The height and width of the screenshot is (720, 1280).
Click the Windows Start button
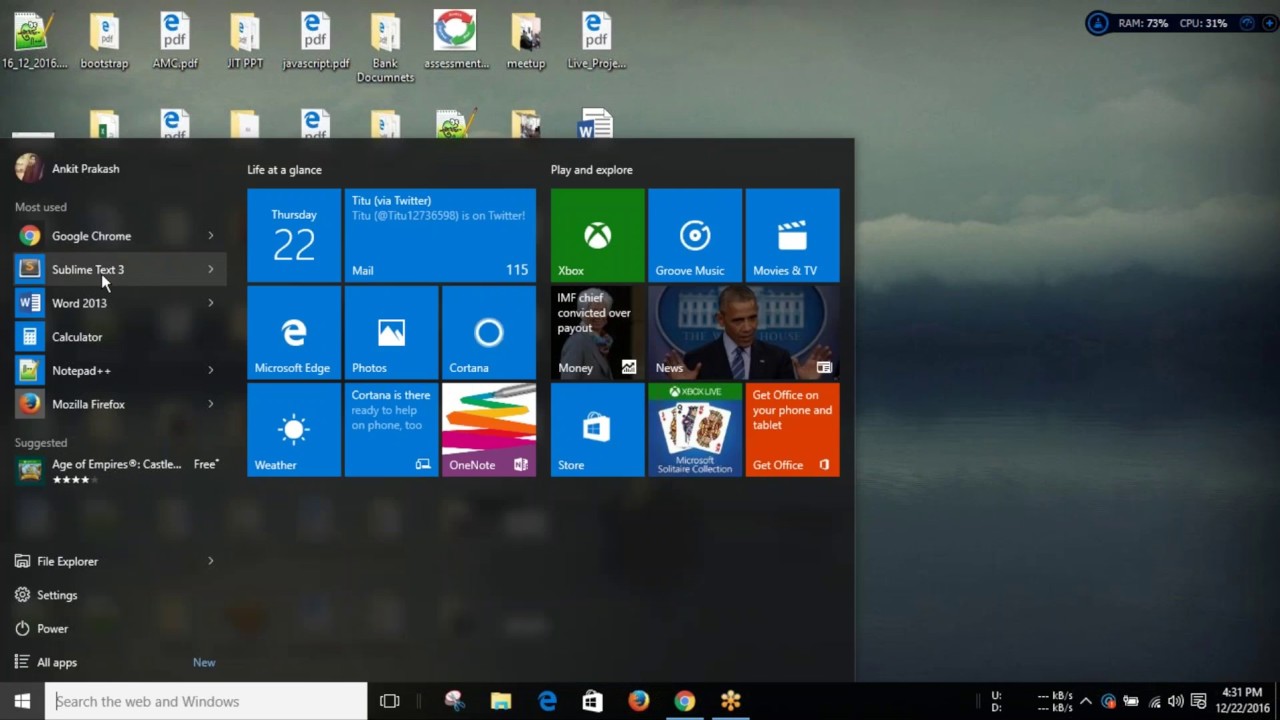coord(22,701)
